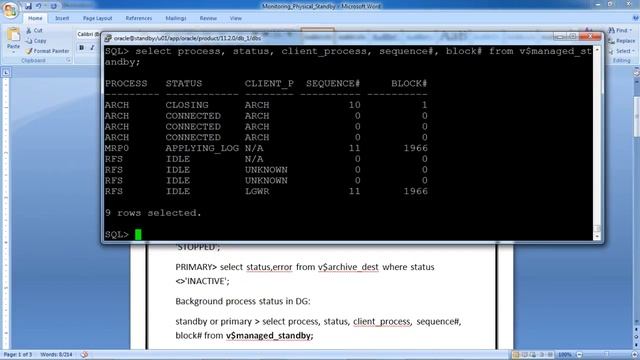Click the 'BLOCK#' column header
The image size is (640, 360).
point(409,84)
